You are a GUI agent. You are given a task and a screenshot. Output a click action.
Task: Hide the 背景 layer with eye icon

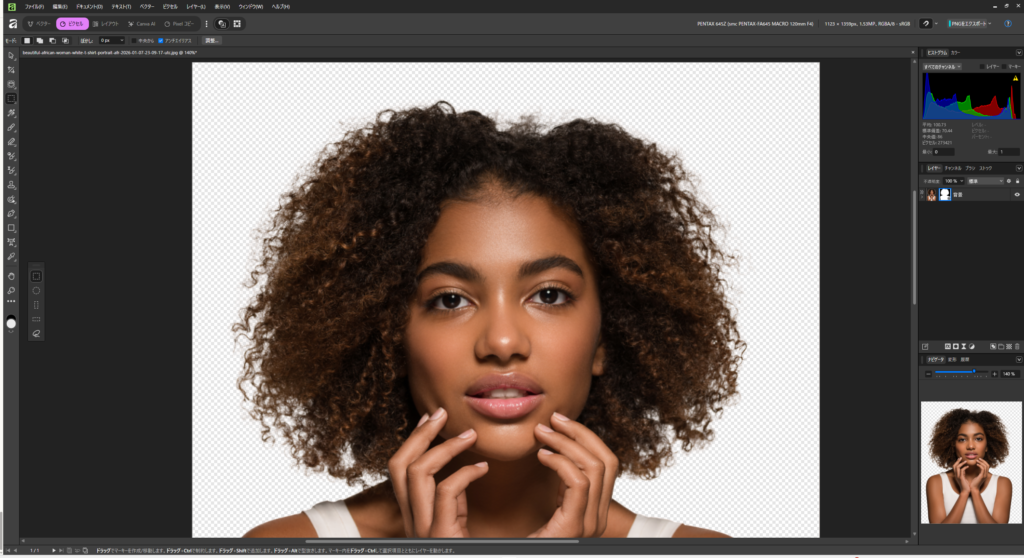pyautogui.click(x=1016, y=195)
